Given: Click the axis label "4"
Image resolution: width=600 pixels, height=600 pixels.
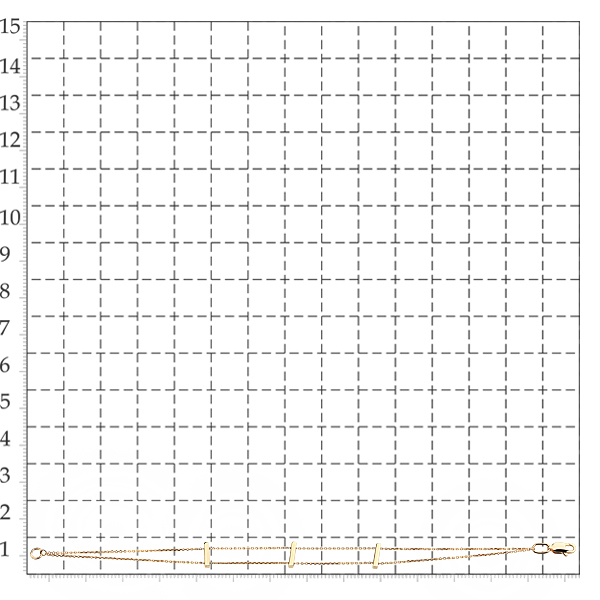Looking at the screenshot, I should (x=5, y=439).
